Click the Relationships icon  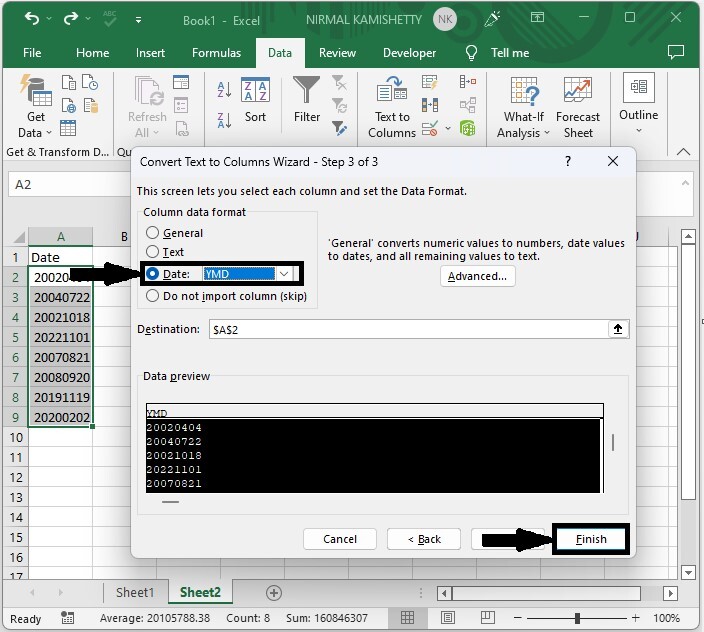(x=468, y=105)
